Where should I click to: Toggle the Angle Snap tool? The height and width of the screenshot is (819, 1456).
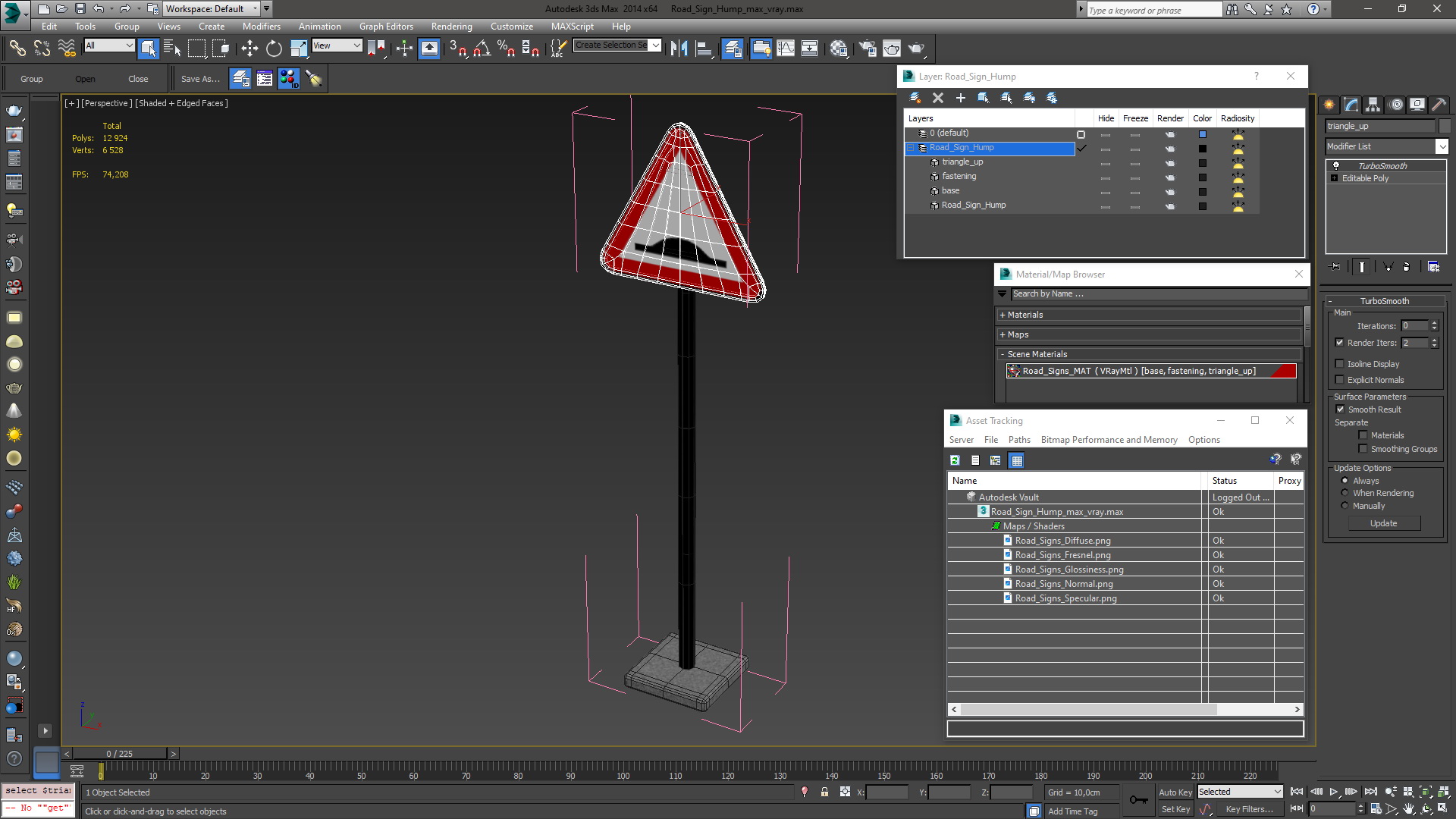tap(482, 49)
